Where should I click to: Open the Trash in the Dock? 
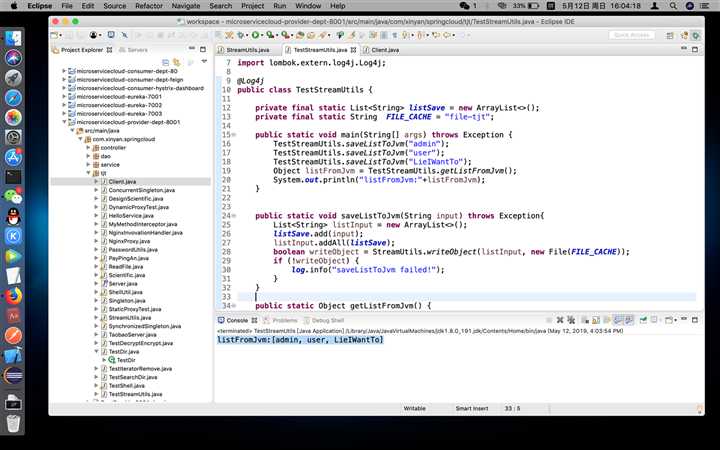[x=13, y=423]
